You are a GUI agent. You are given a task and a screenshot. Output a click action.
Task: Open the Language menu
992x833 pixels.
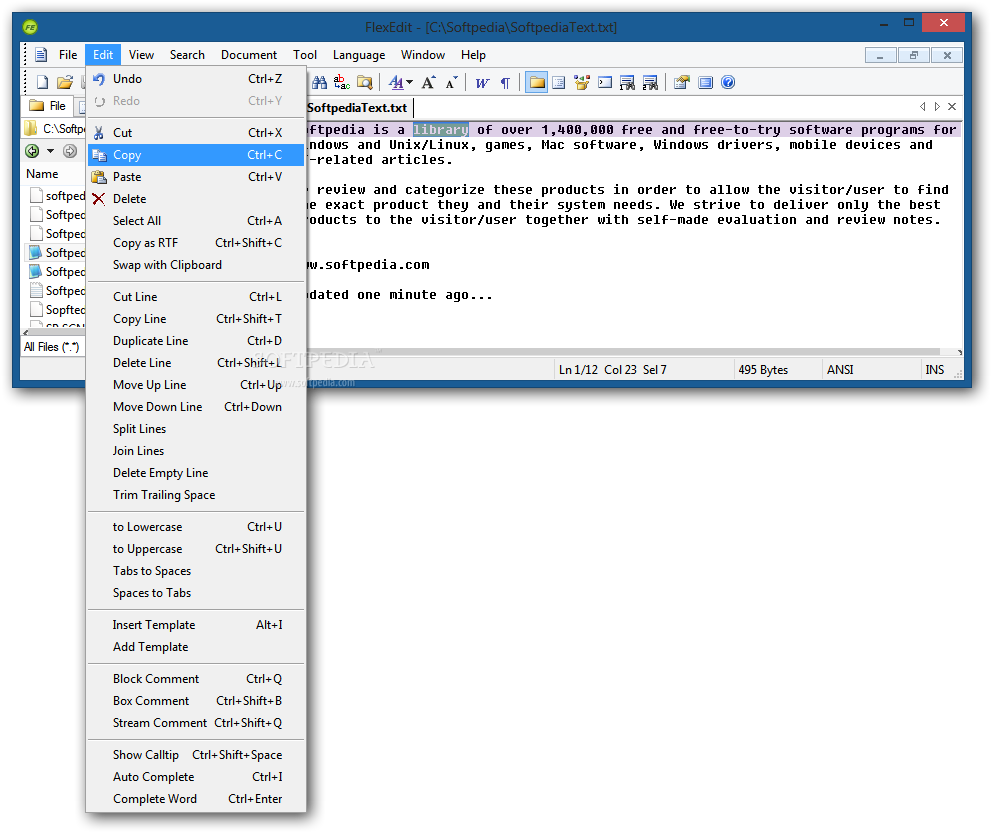(x=359, y=55)
